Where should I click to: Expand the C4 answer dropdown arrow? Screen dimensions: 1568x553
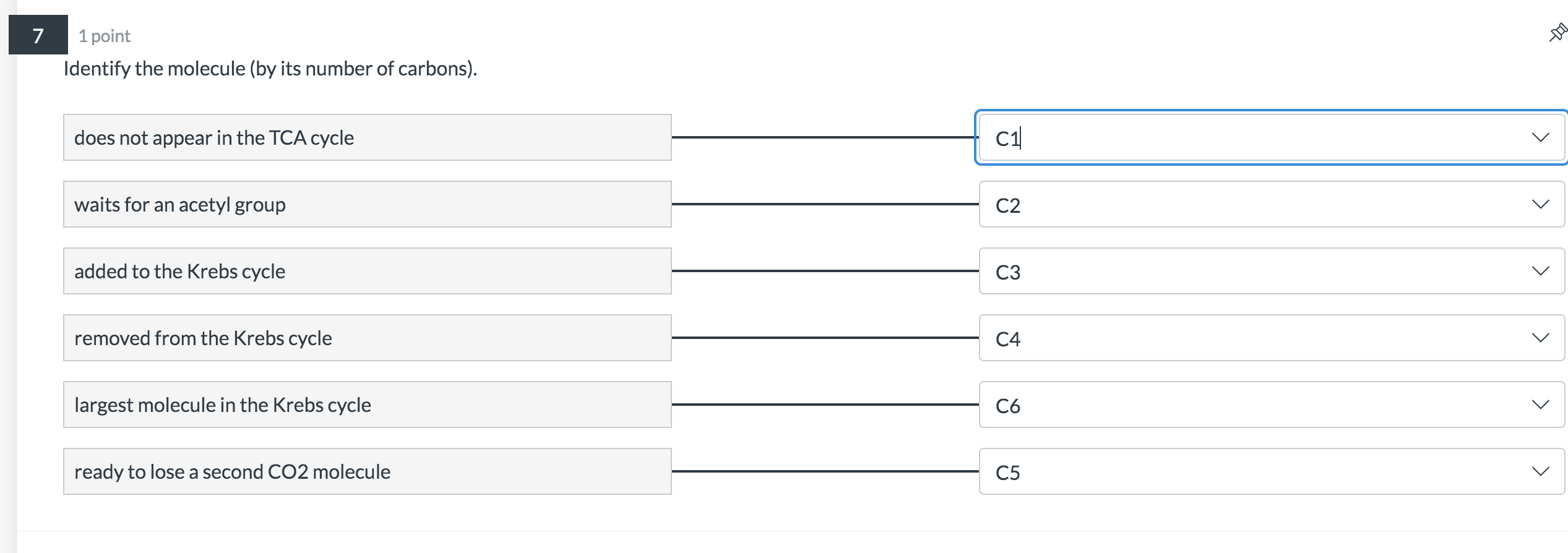(x=1540, y=338)
